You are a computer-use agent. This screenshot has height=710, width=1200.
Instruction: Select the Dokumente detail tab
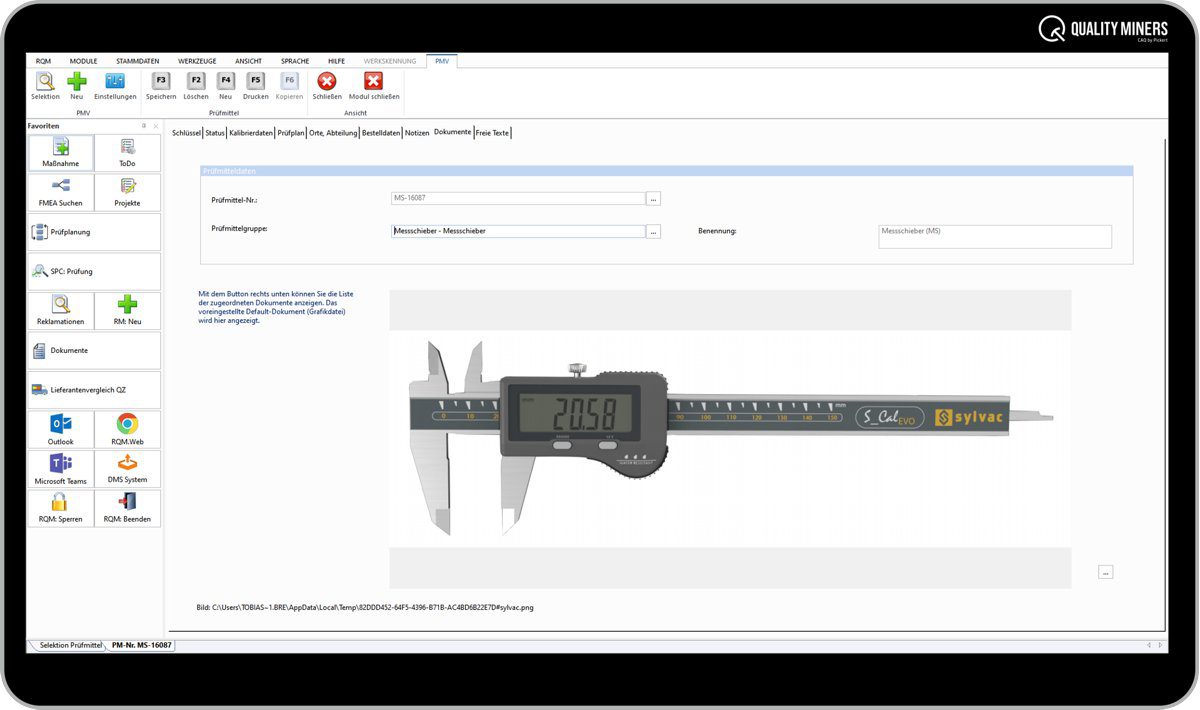tap(452, 132)
